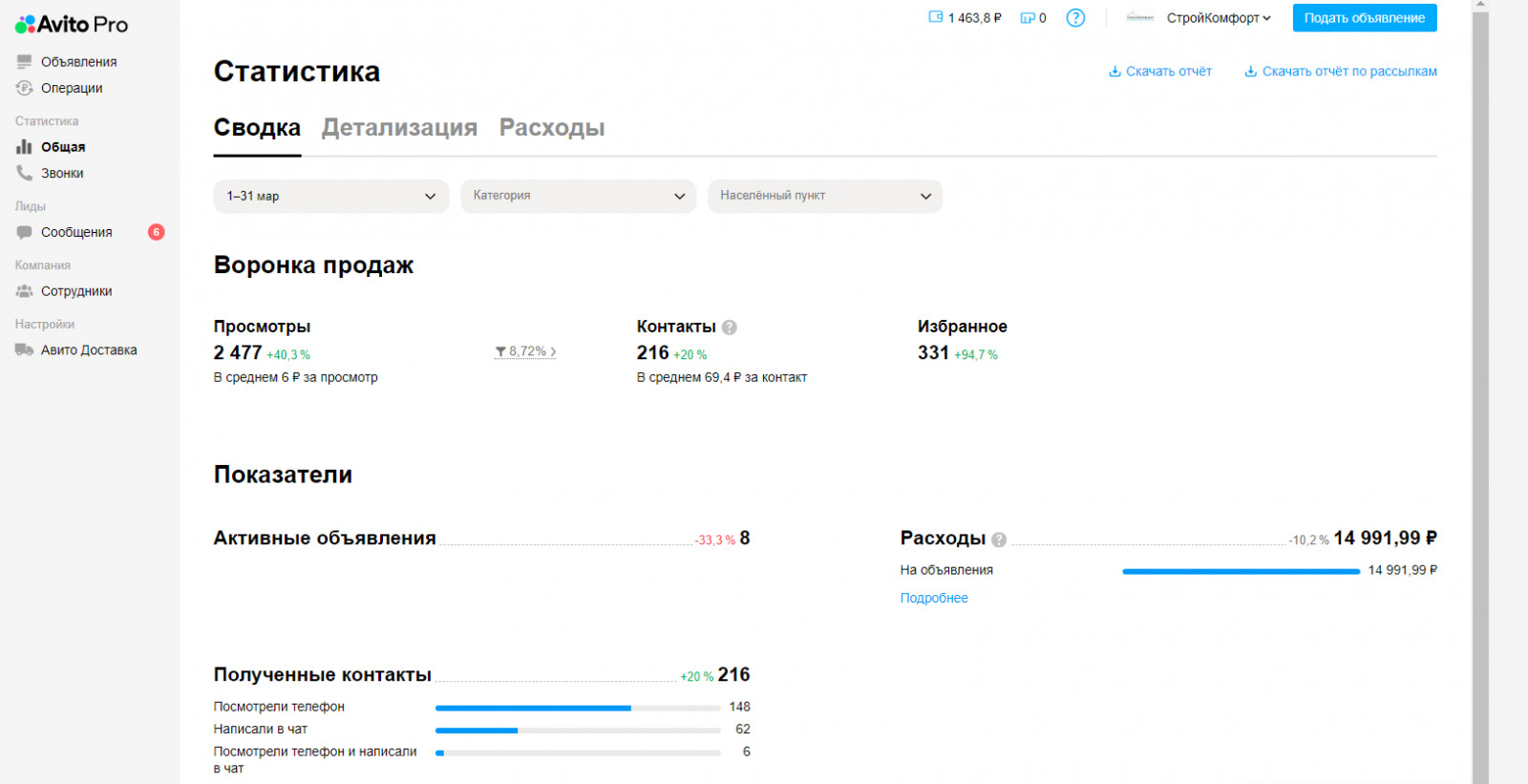Click the help icon next to Расходы
Viewport: 1528px width, 784px height.
click(x=999, y=540)
